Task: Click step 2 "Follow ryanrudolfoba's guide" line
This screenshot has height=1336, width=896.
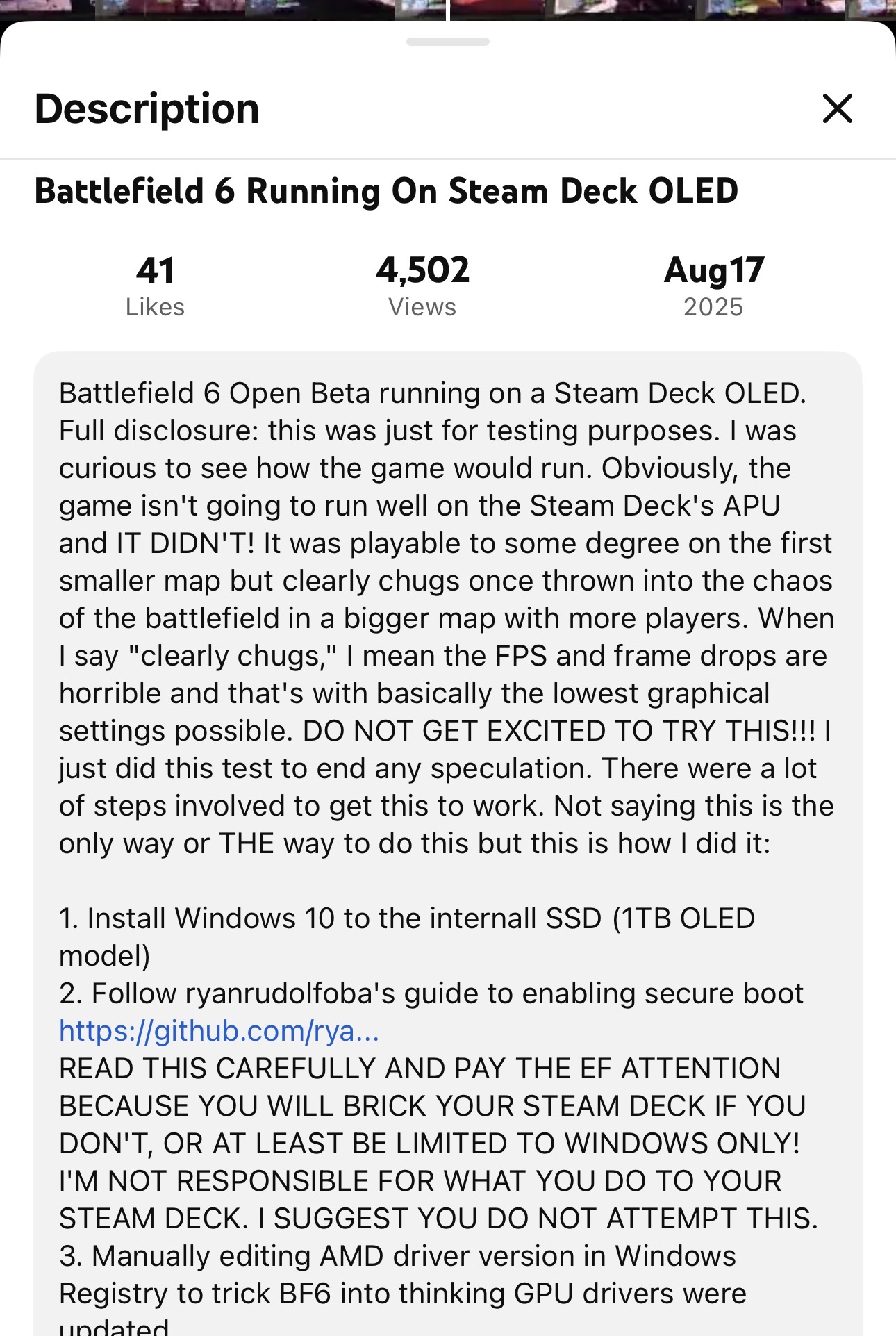Action: click(x=431, y=993)
